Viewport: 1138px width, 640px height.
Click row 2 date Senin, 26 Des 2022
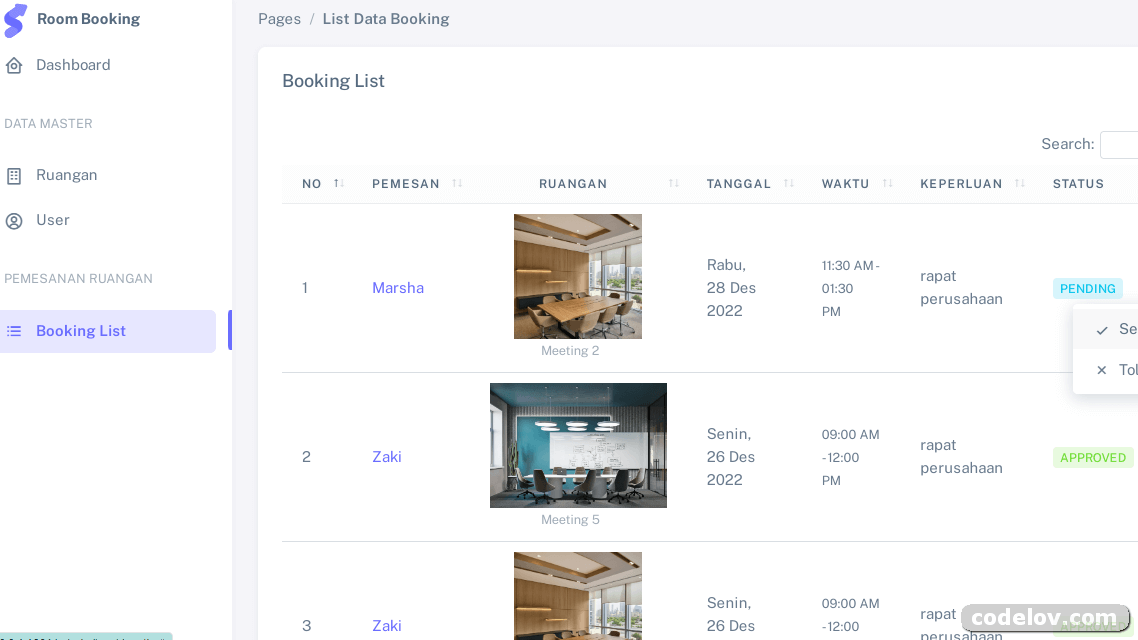[732, 457]
